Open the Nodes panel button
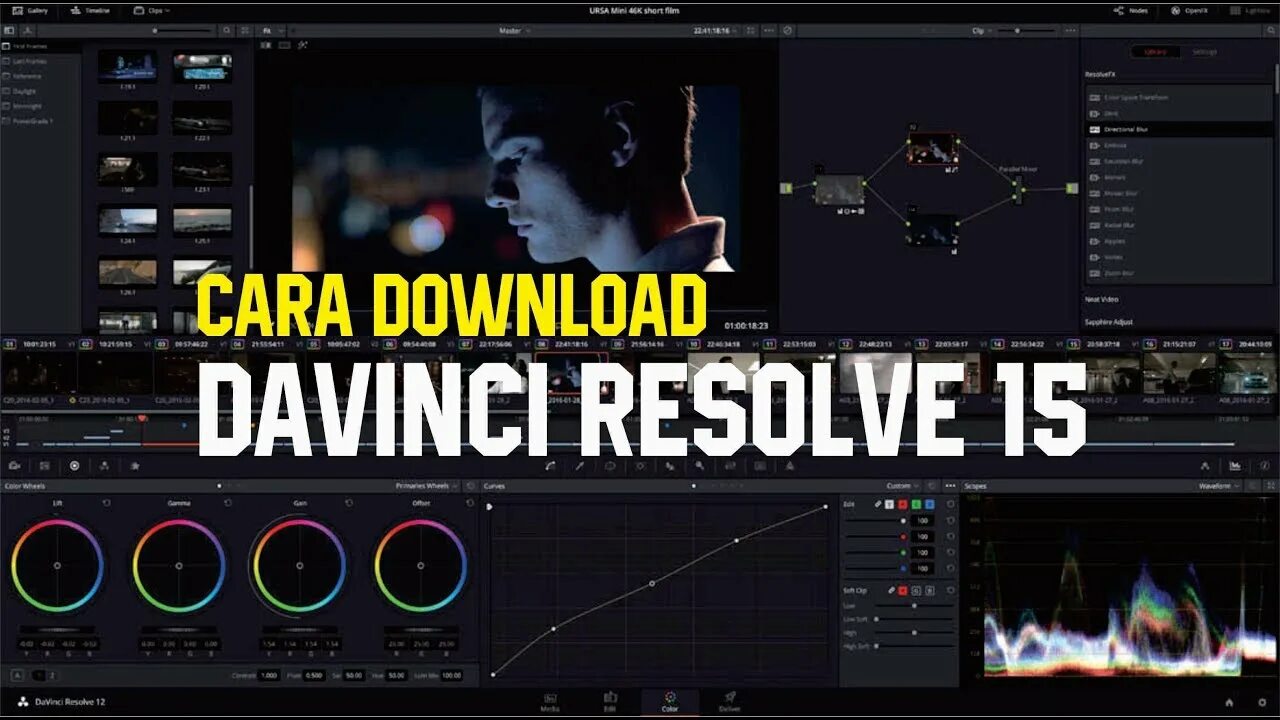This screenshot has height=720, width=1280. [x=1131, y=10]
